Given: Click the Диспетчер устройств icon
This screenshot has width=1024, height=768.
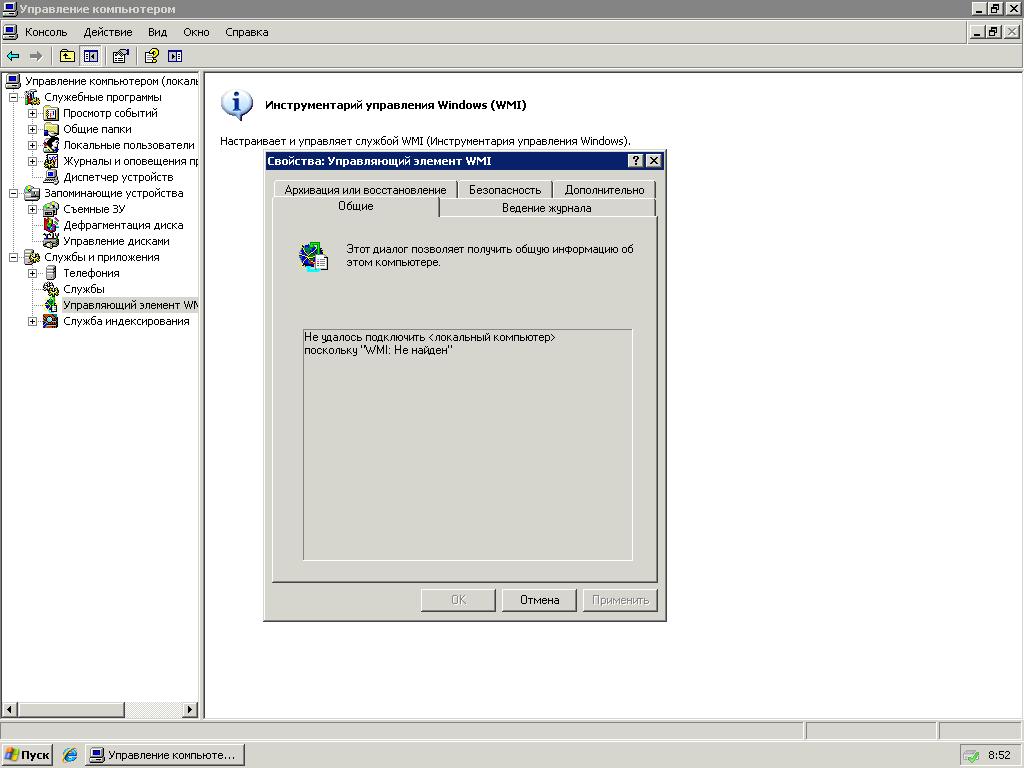Looking at the screenshot, I should [x=51, y=177].
